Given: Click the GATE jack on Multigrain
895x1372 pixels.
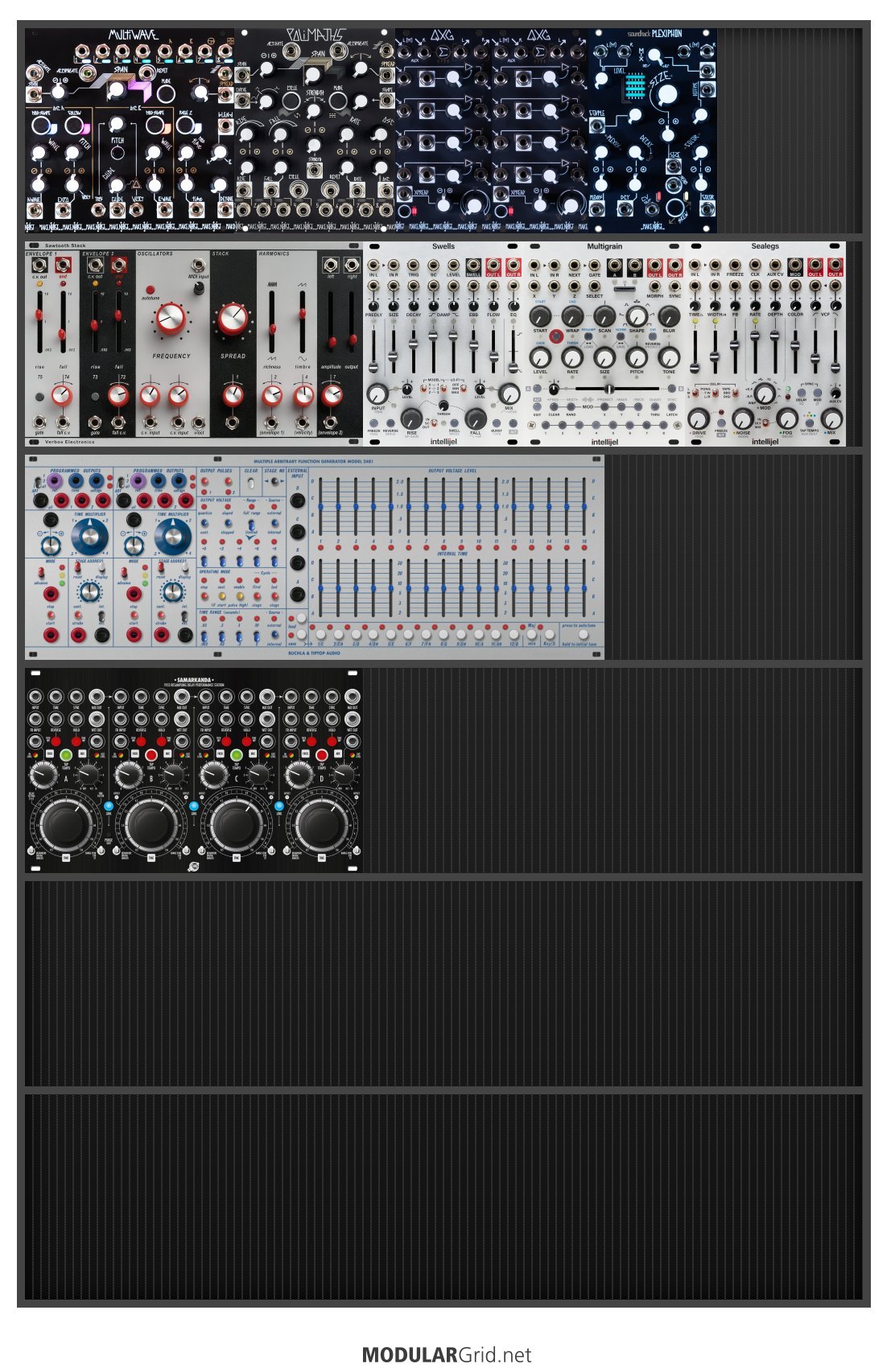Looking at the screenshot, I should coord(594,265).
